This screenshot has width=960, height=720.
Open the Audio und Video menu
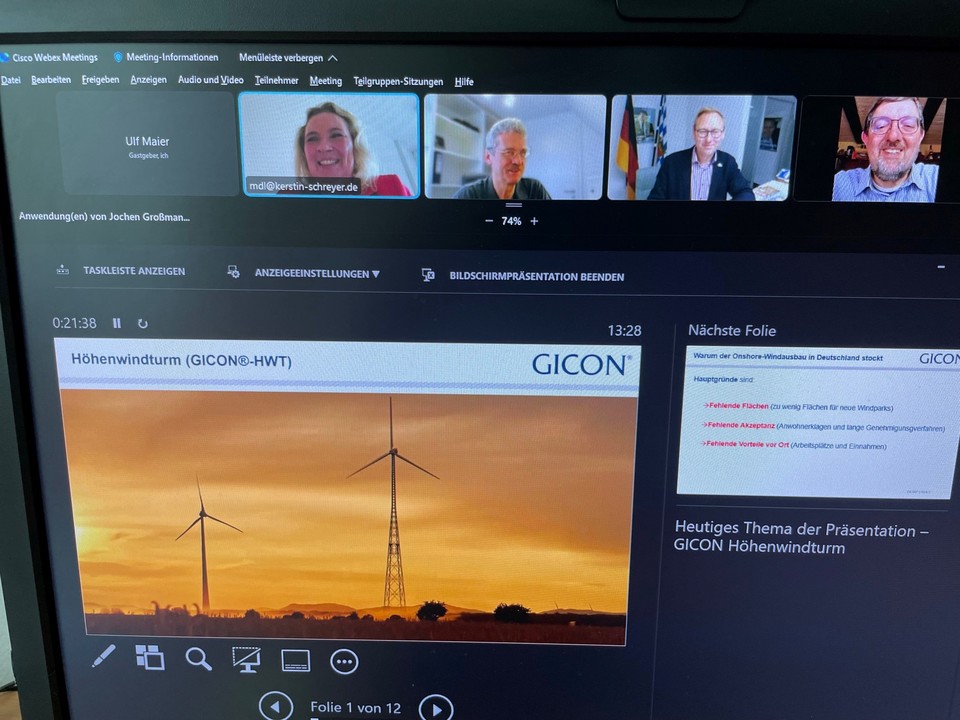210,80
